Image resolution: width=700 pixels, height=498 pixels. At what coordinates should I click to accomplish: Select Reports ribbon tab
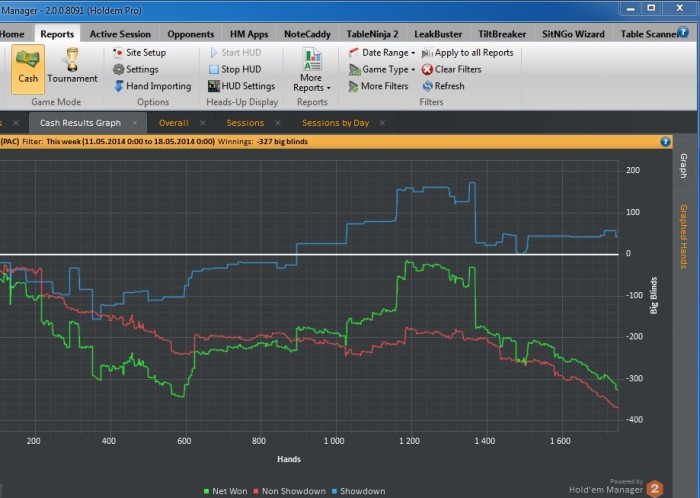[57, 34]
